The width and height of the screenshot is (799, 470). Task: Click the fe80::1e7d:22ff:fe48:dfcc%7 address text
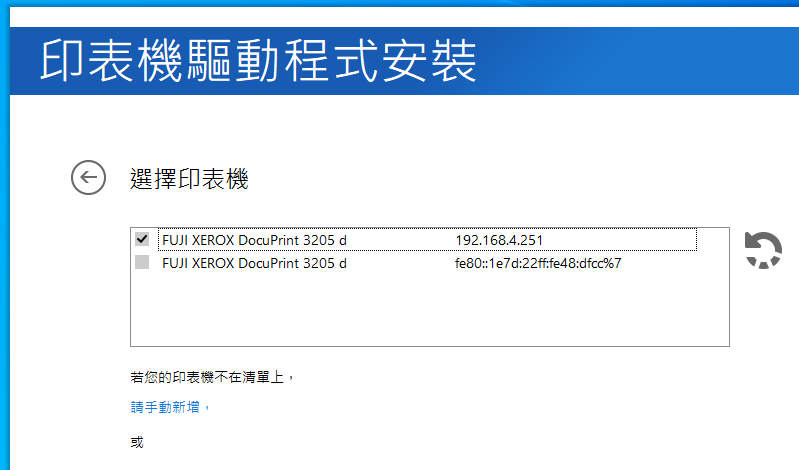[538, 263]
